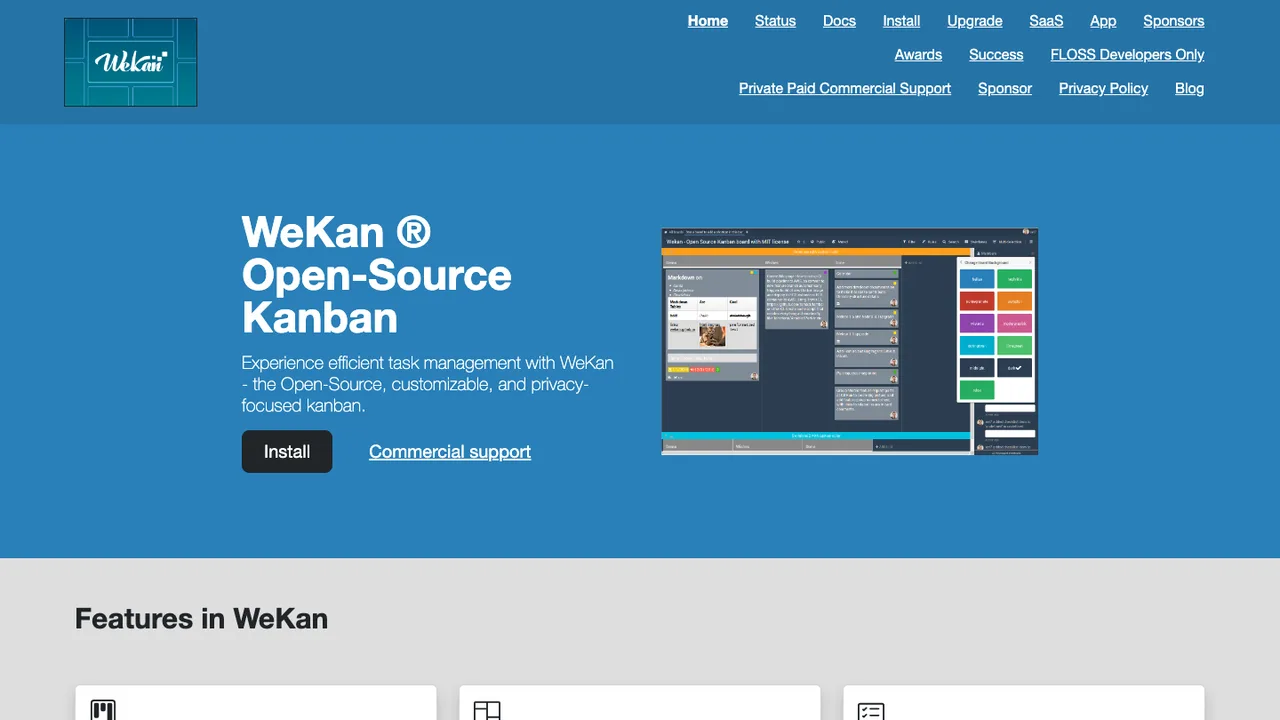Open the SaaS navigation link

[x=1046, y=21]
